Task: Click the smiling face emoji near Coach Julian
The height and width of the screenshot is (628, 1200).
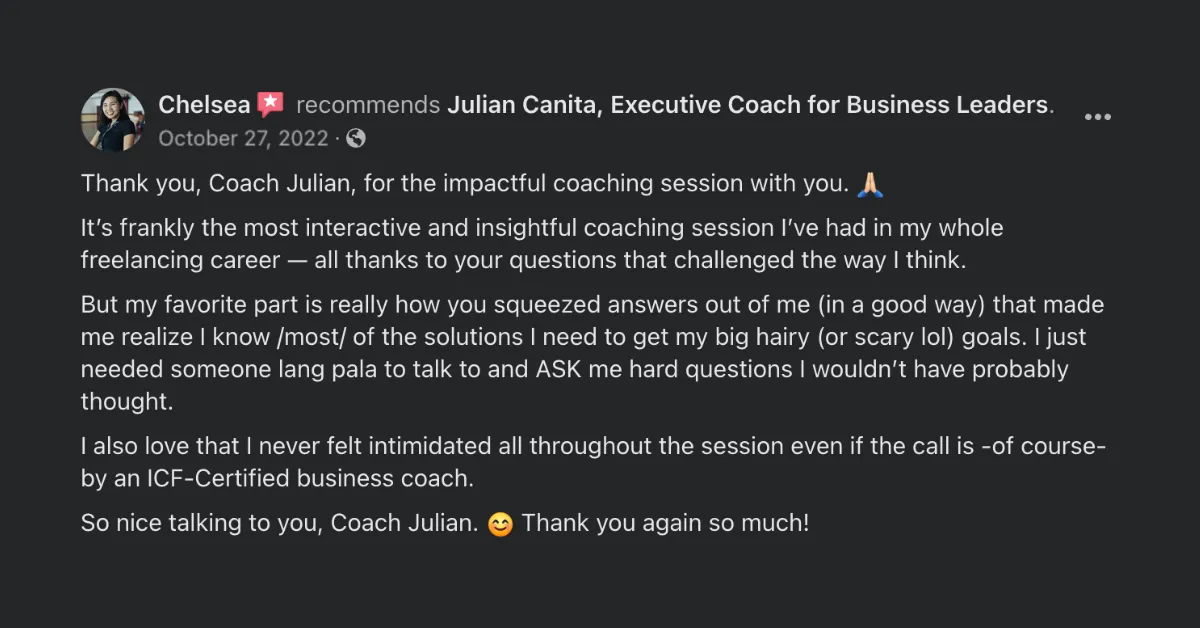Action: click(500, 524)
